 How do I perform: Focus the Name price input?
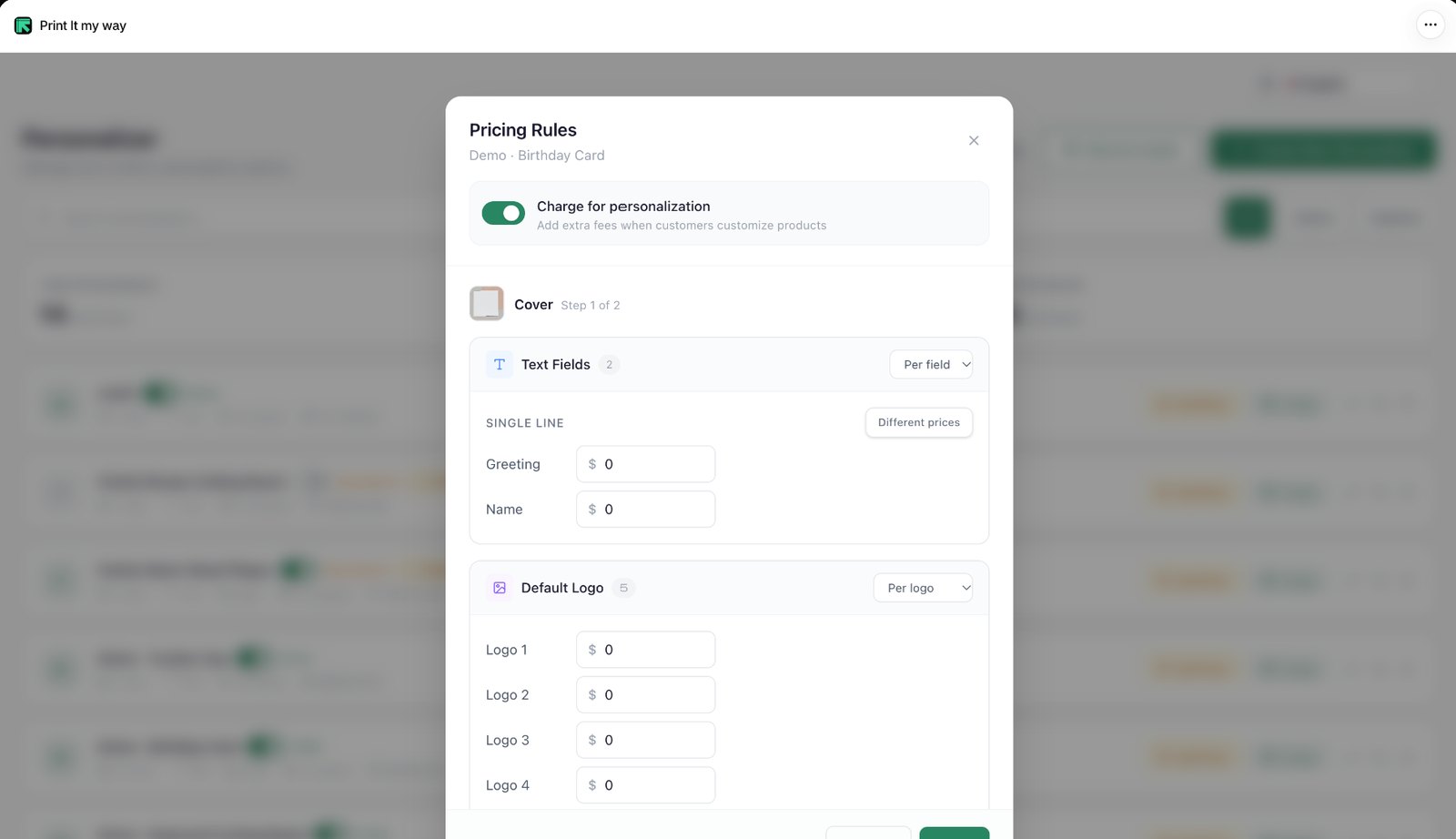646,510
